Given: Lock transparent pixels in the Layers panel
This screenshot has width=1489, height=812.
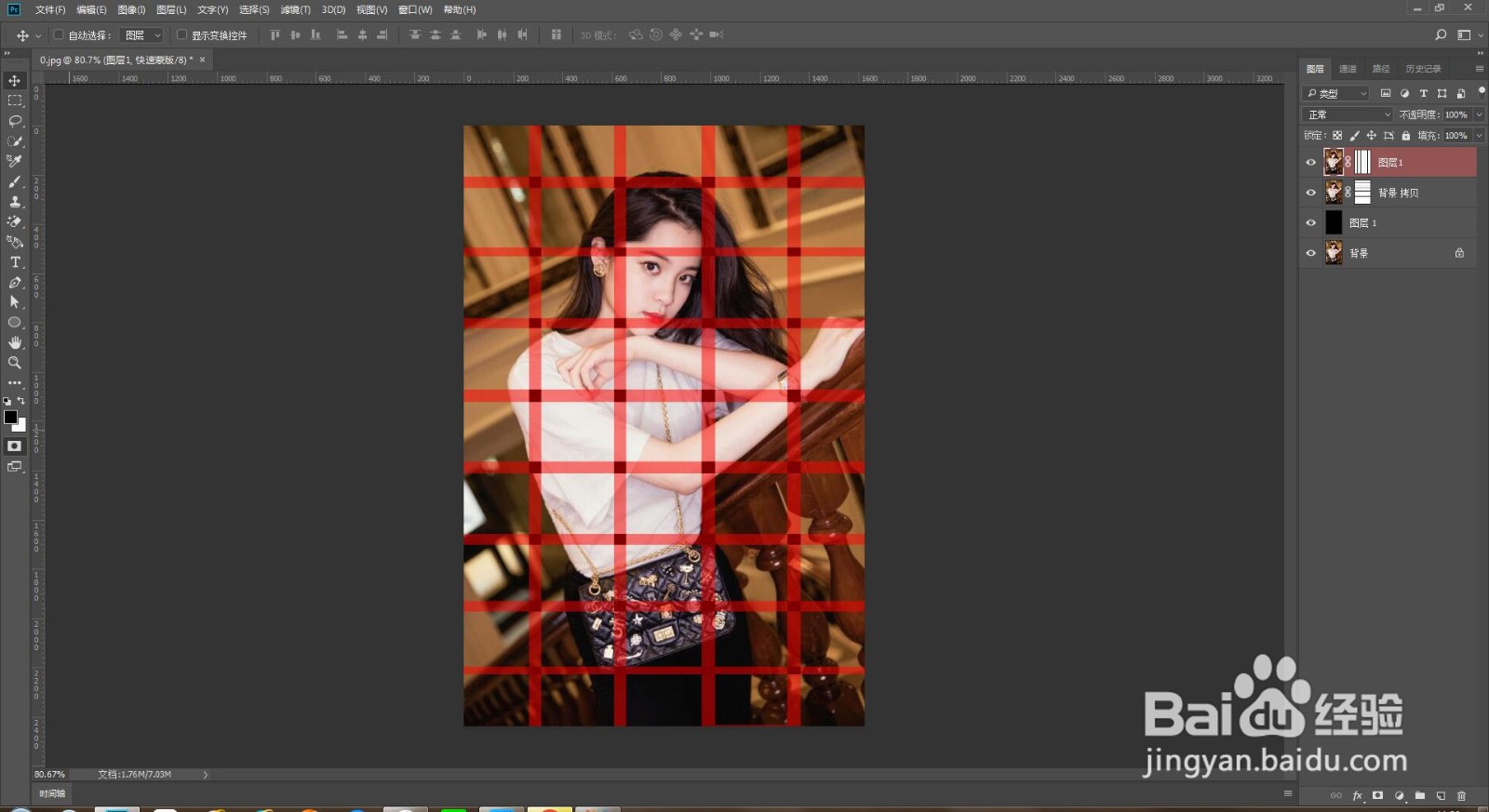Looking at the screenshot, I should (x=1337, y=136).
